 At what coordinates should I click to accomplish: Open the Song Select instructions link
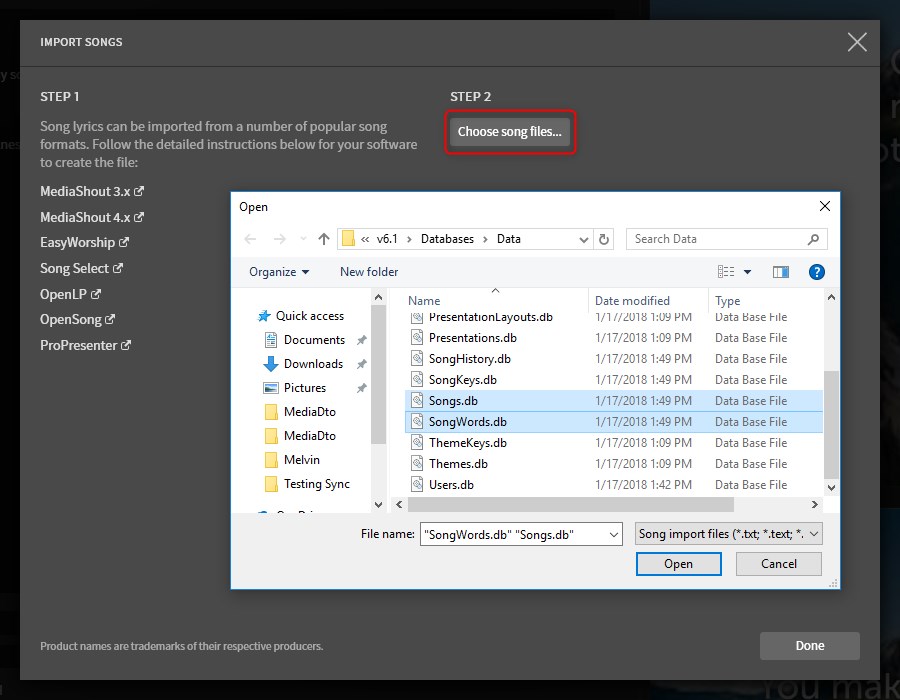pyautogui.click(x=82, y=269)
